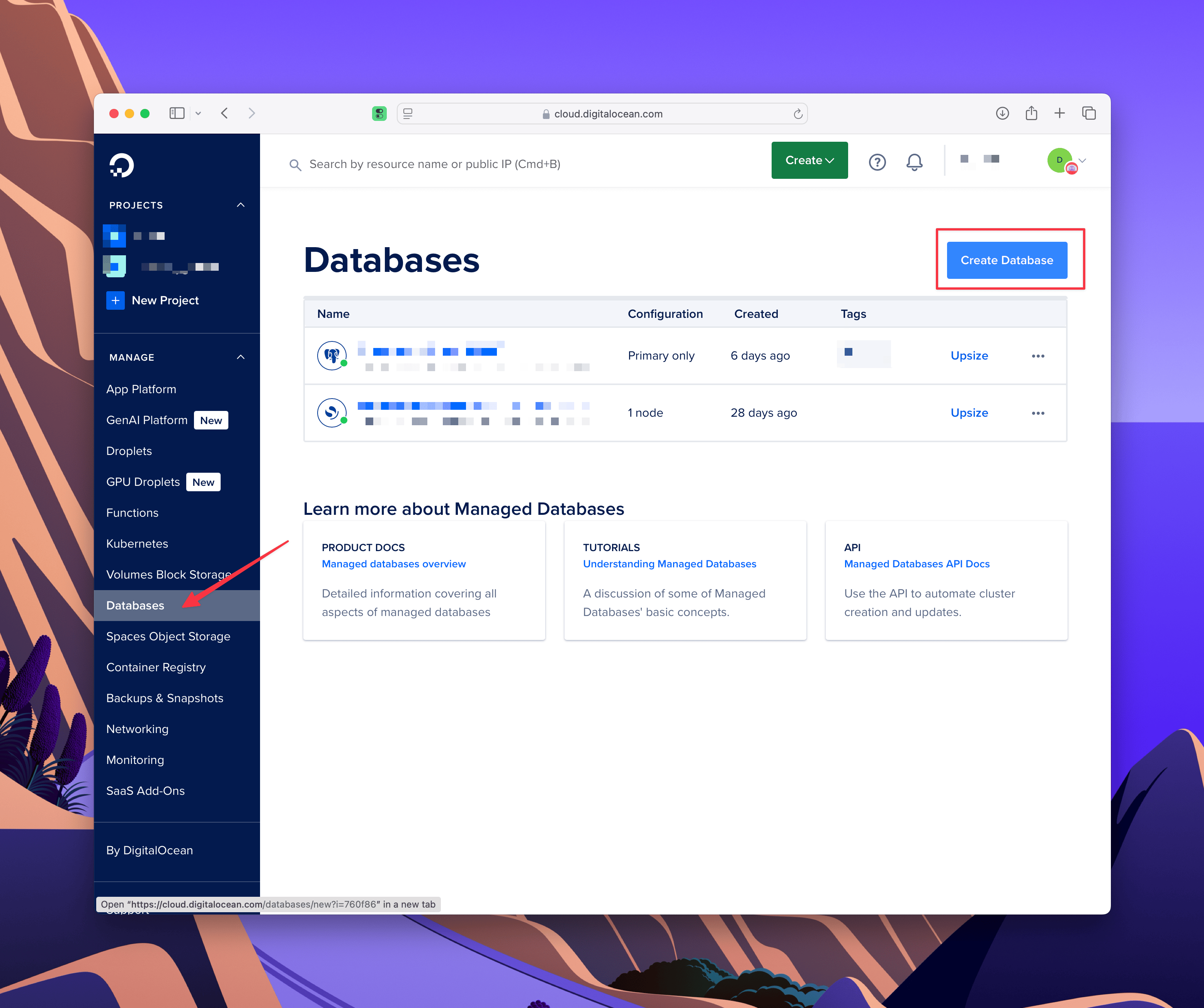Show Safari downloads
The height and width of the screenshot is (1008, 1204).
(x=1002, y=114)
